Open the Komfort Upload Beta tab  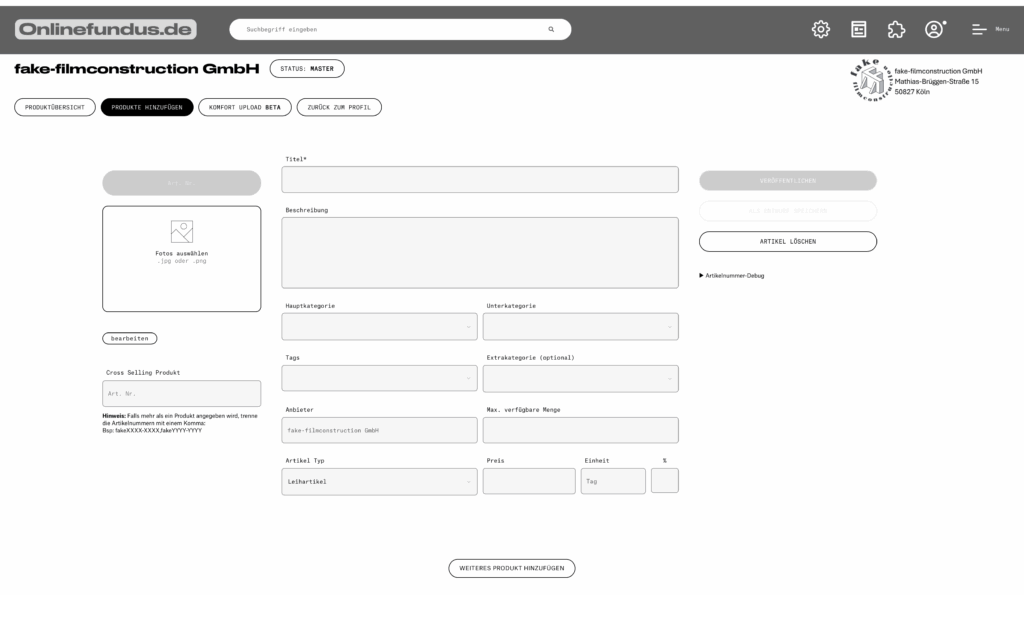coord(244,107)
